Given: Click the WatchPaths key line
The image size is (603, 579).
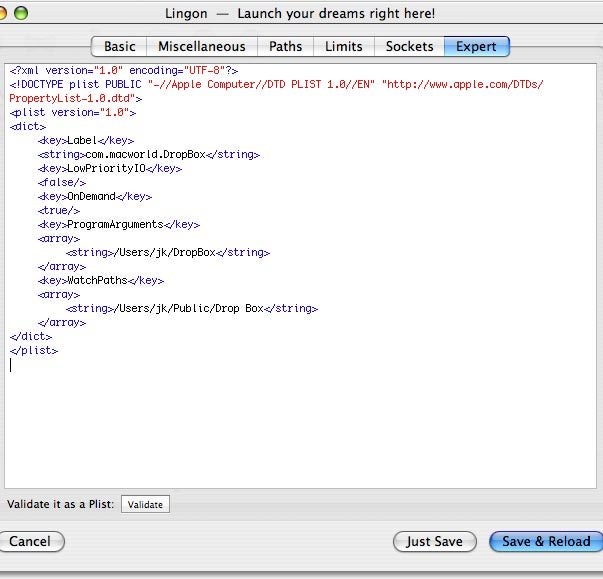Looking at the screenshot, I should click(101, 281).
